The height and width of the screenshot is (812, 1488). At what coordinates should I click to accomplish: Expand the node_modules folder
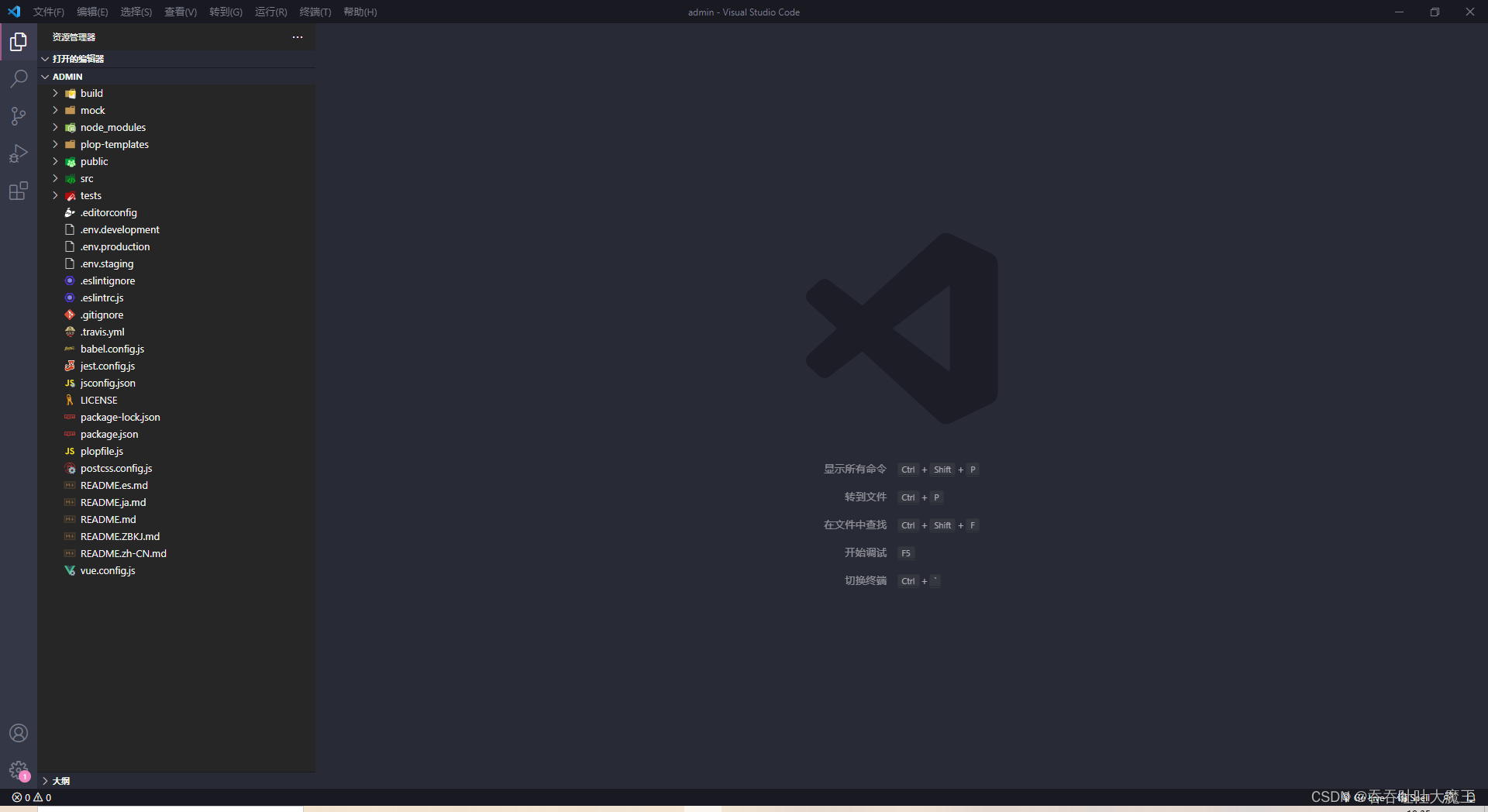pyautogui.click(x=176, y=127)
